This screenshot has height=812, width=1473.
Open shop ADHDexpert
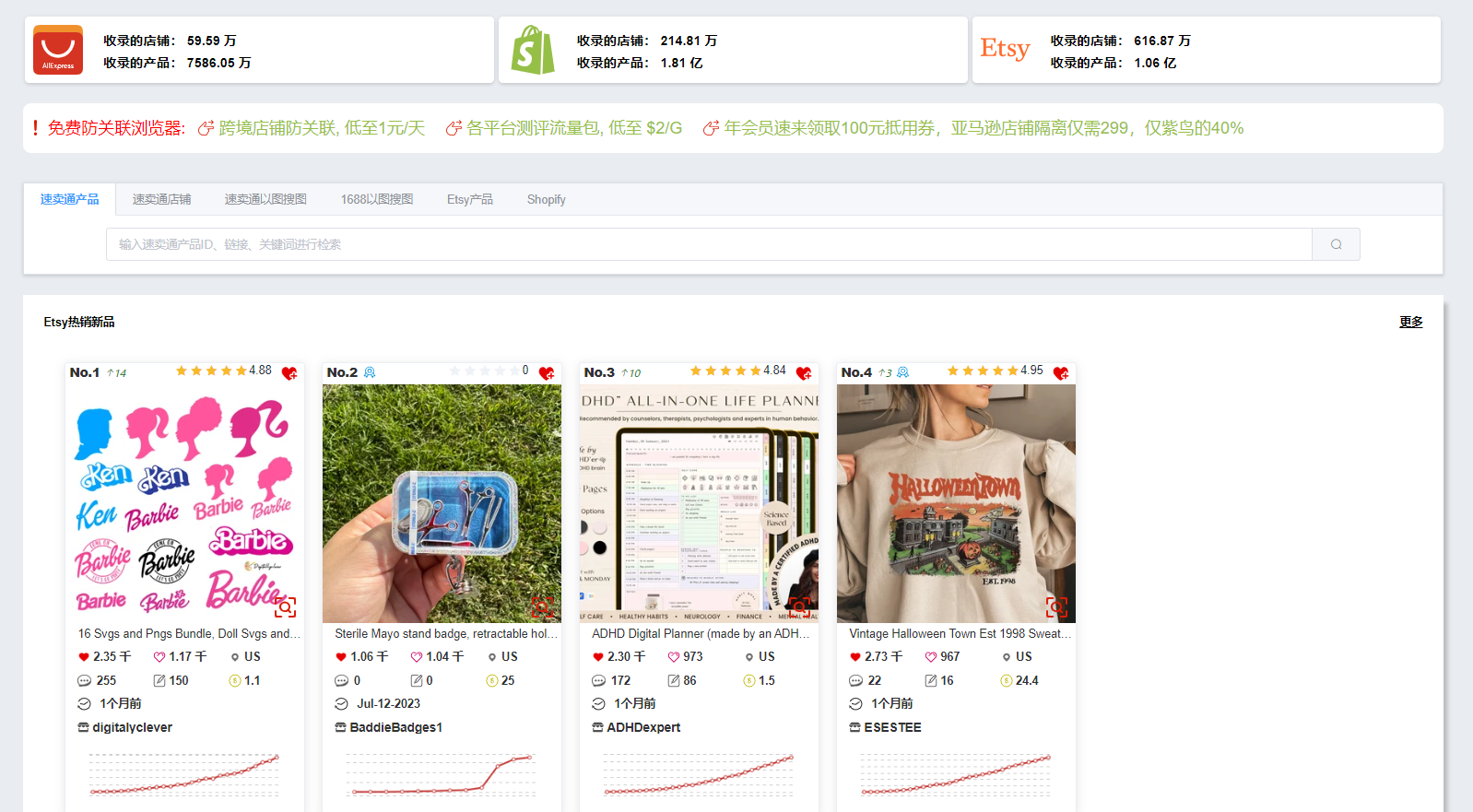643,727
